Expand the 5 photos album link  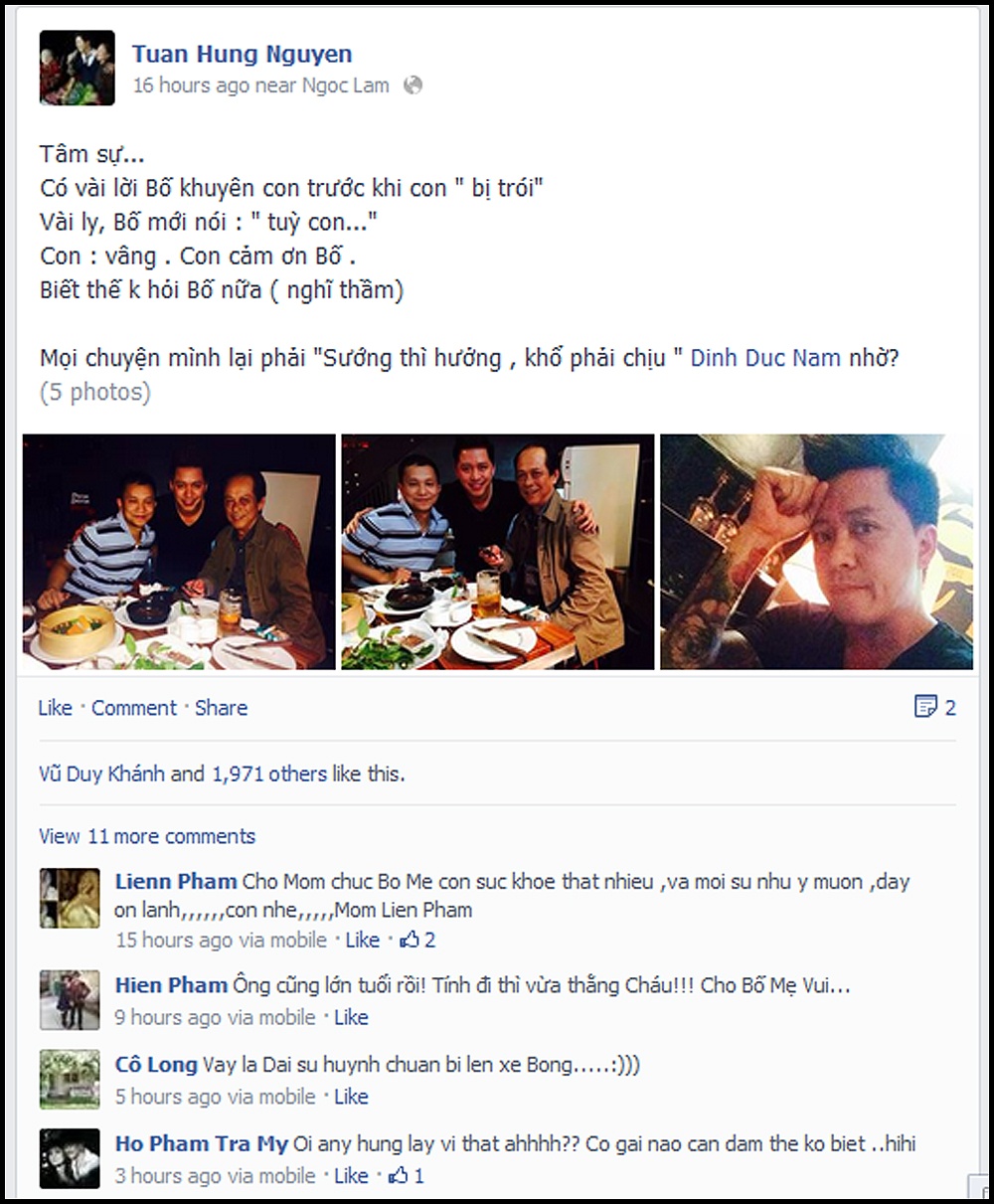click(x=95, y=392)
